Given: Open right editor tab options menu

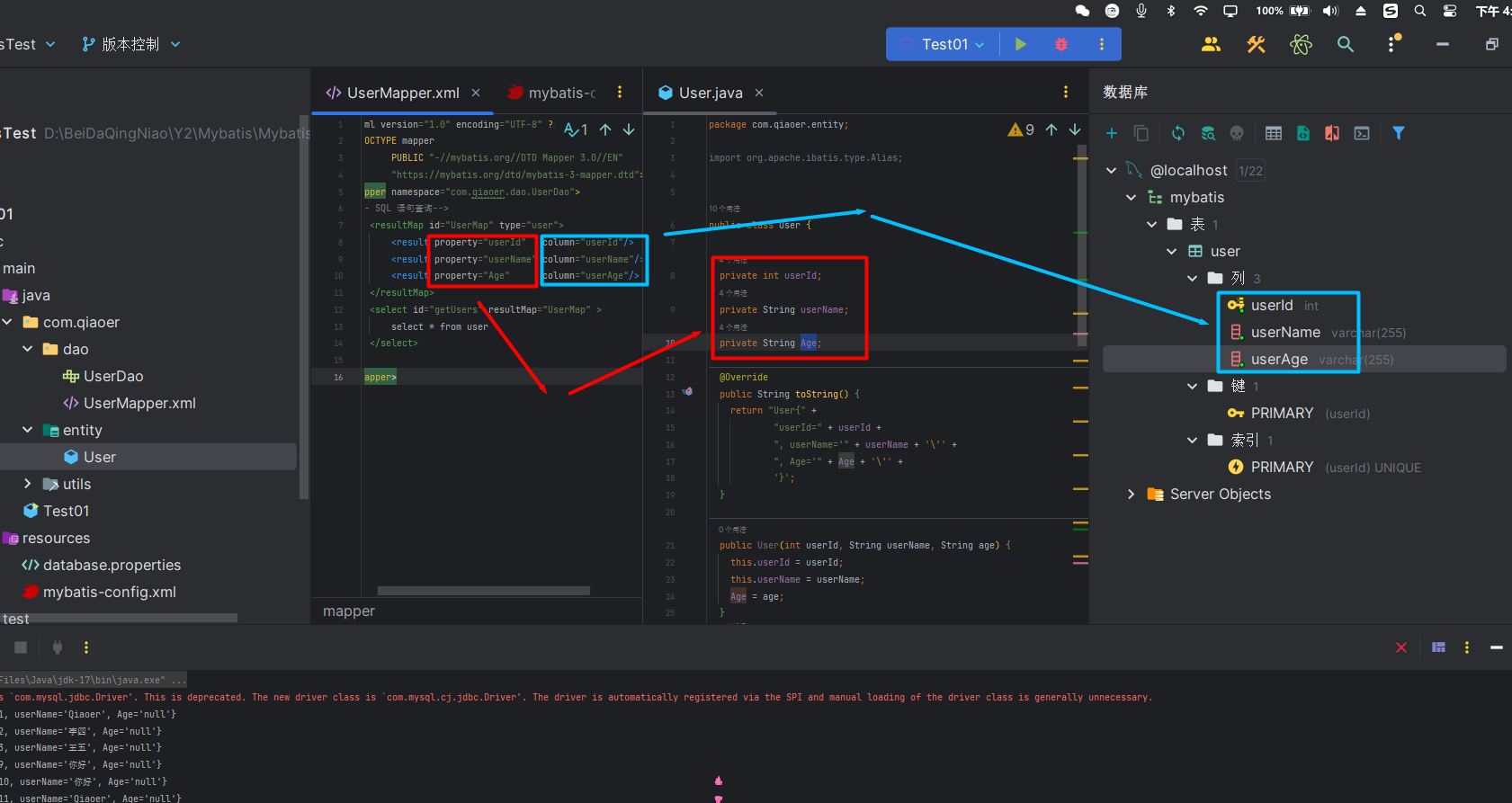Looking at the screenshot, I should (x=1066, y=93).
